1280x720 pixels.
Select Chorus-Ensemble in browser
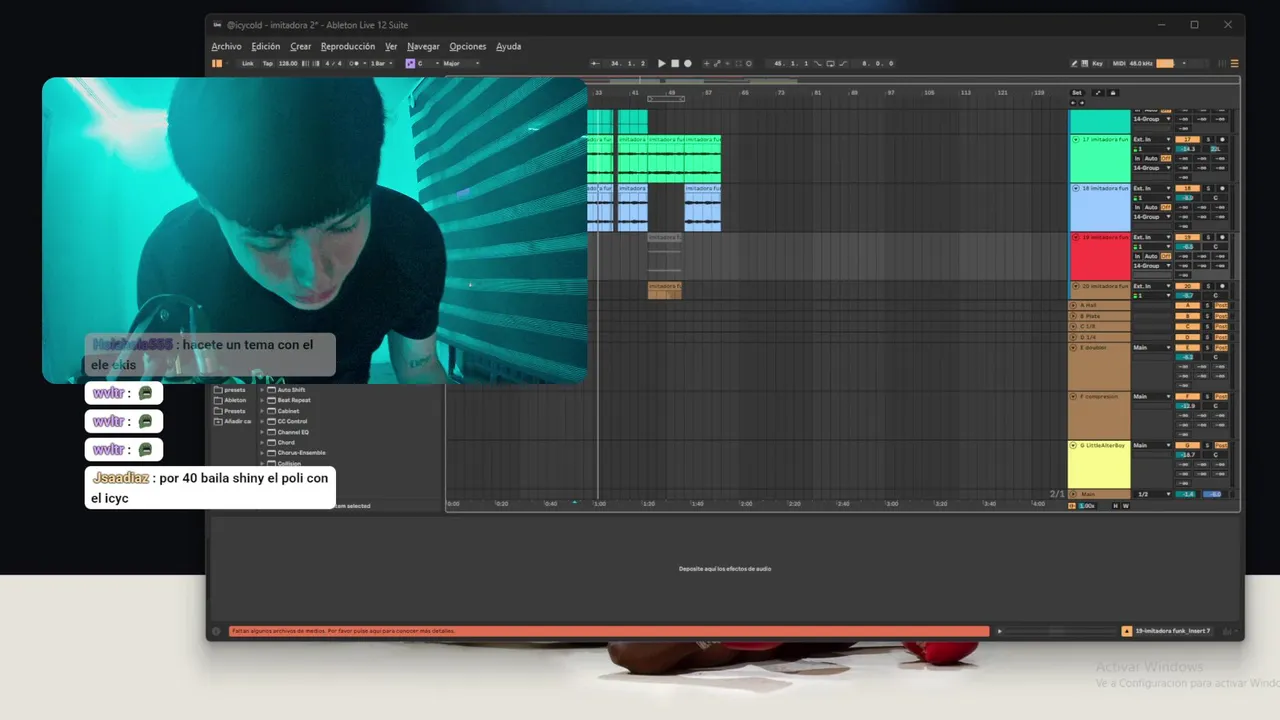(x=301, y=453)
